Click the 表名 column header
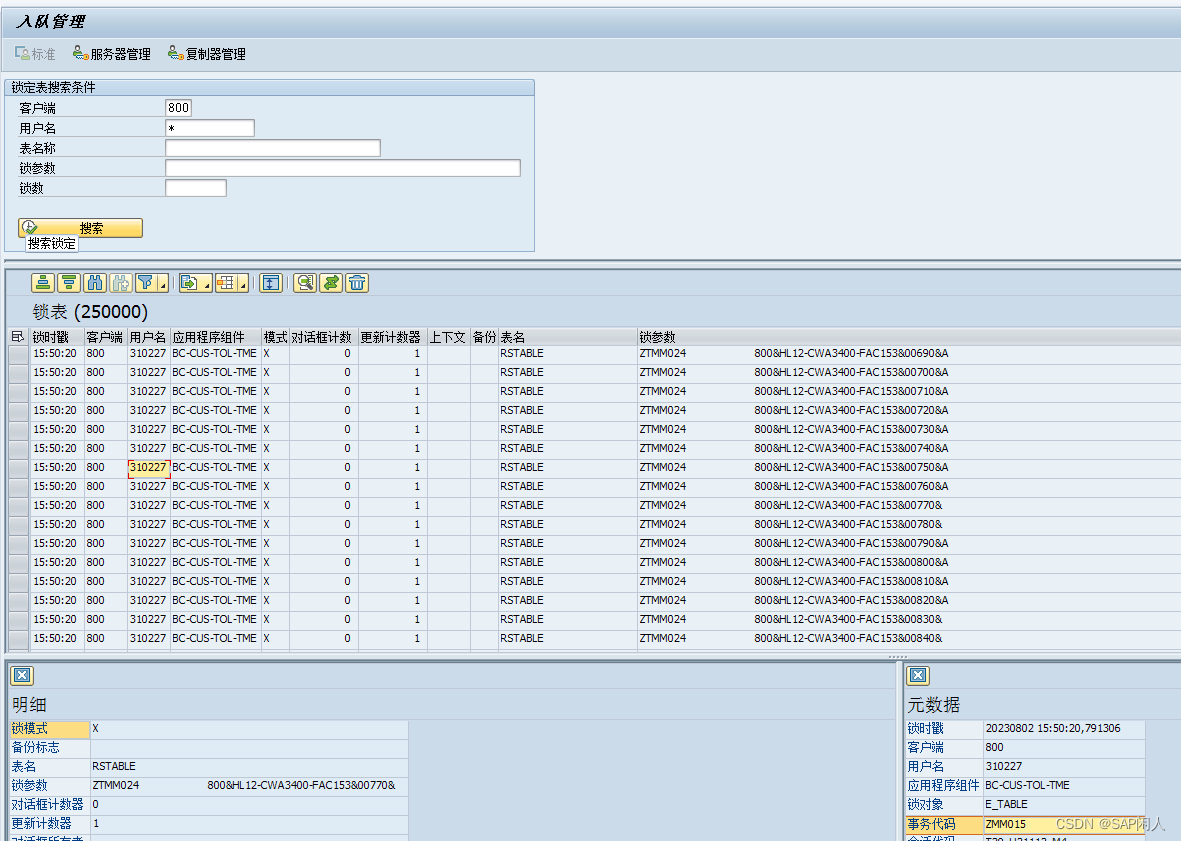Viewport: 1181px width, 841px height. click(x=567, y=337)
